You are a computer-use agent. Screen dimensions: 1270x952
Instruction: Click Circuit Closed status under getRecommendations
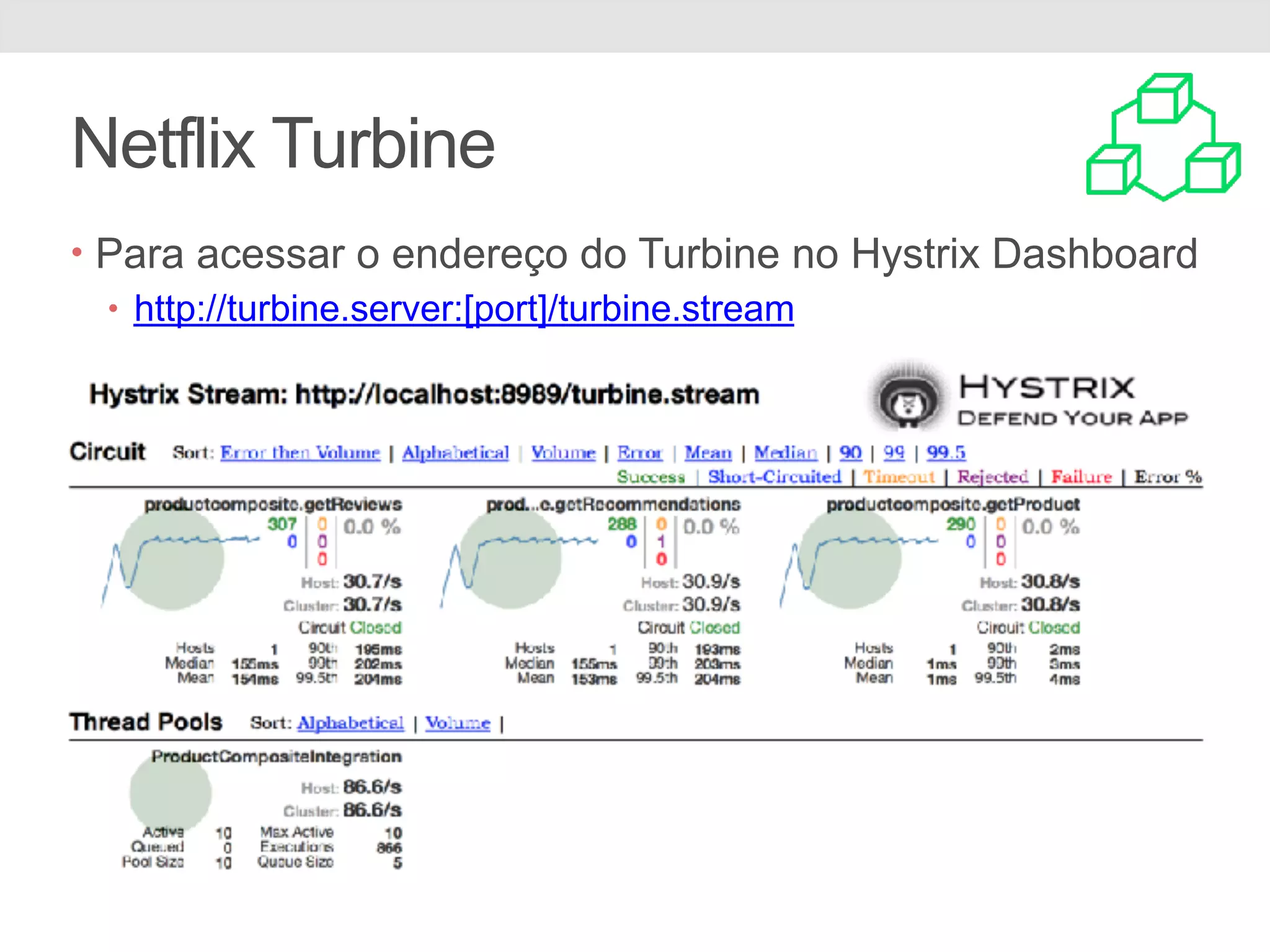click(x=690, y=628)
